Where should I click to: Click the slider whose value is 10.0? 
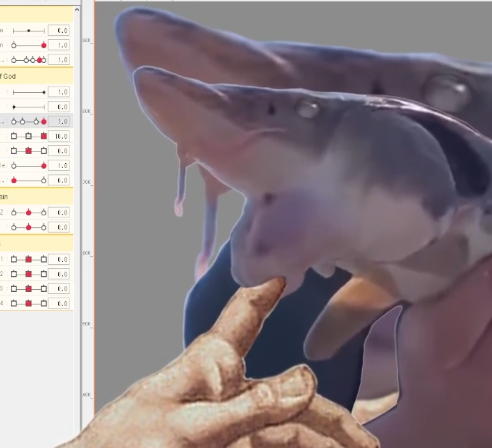tap(29, 136)
